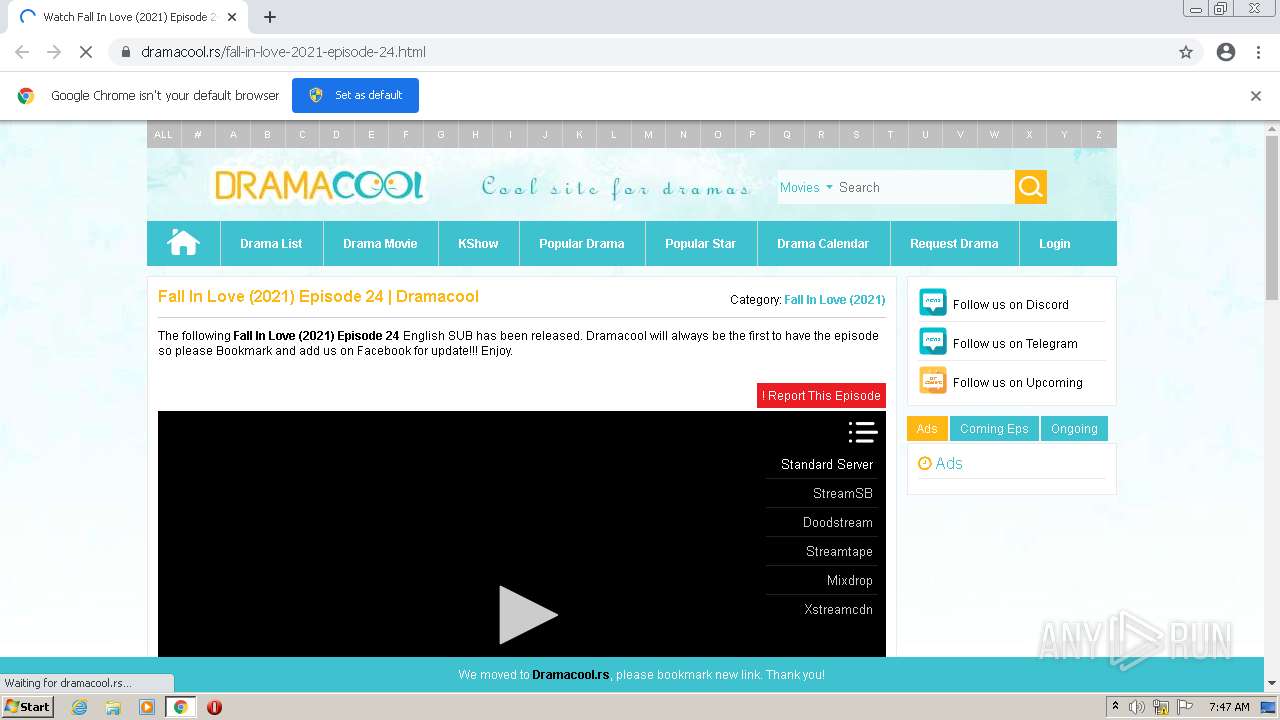View site security lock information
This screenshot has height=720, width=1280.
[x=126, y=52]
